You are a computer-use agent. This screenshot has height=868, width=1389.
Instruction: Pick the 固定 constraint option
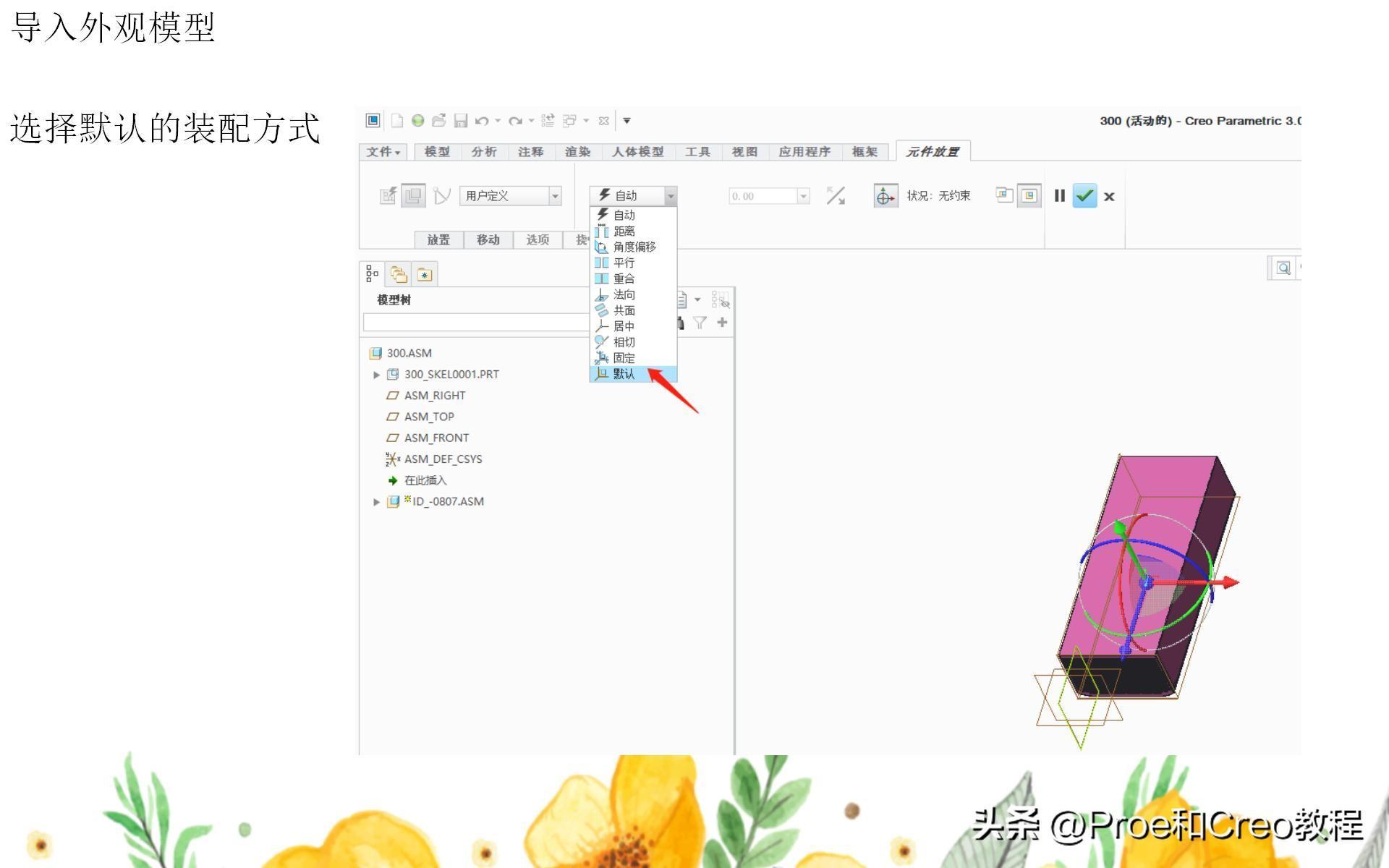[624, 358]
